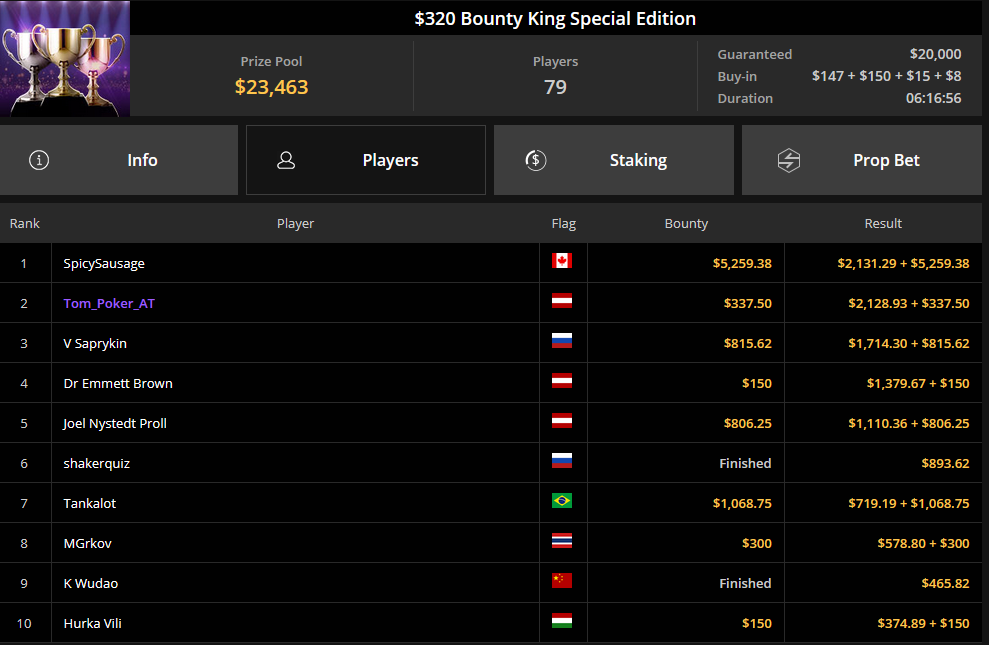Sort by the Rank column header
989x645 pixels.
[25, 223]
